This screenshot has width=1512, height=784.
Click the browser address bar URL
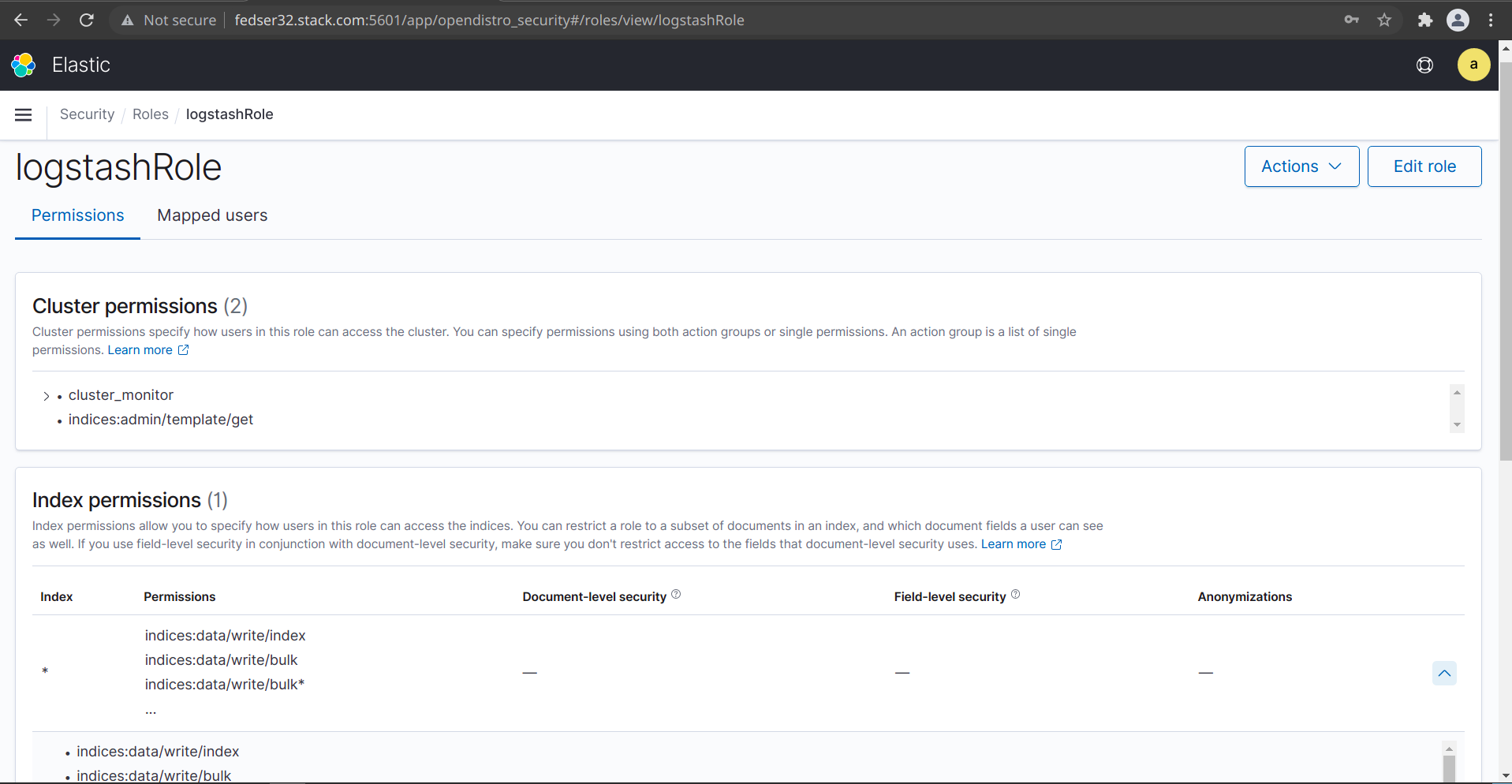pyautogui.click(x=489, y=21)
